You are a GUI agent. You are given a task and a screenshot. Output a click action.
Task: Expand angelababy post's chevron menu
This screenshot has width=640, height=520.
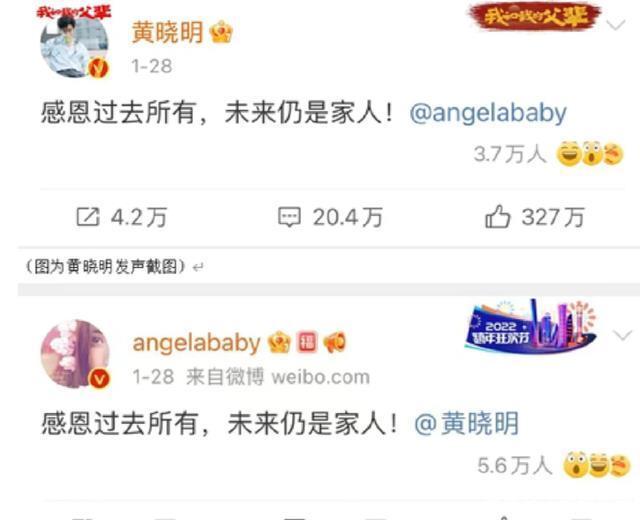(x=623, y=336)
